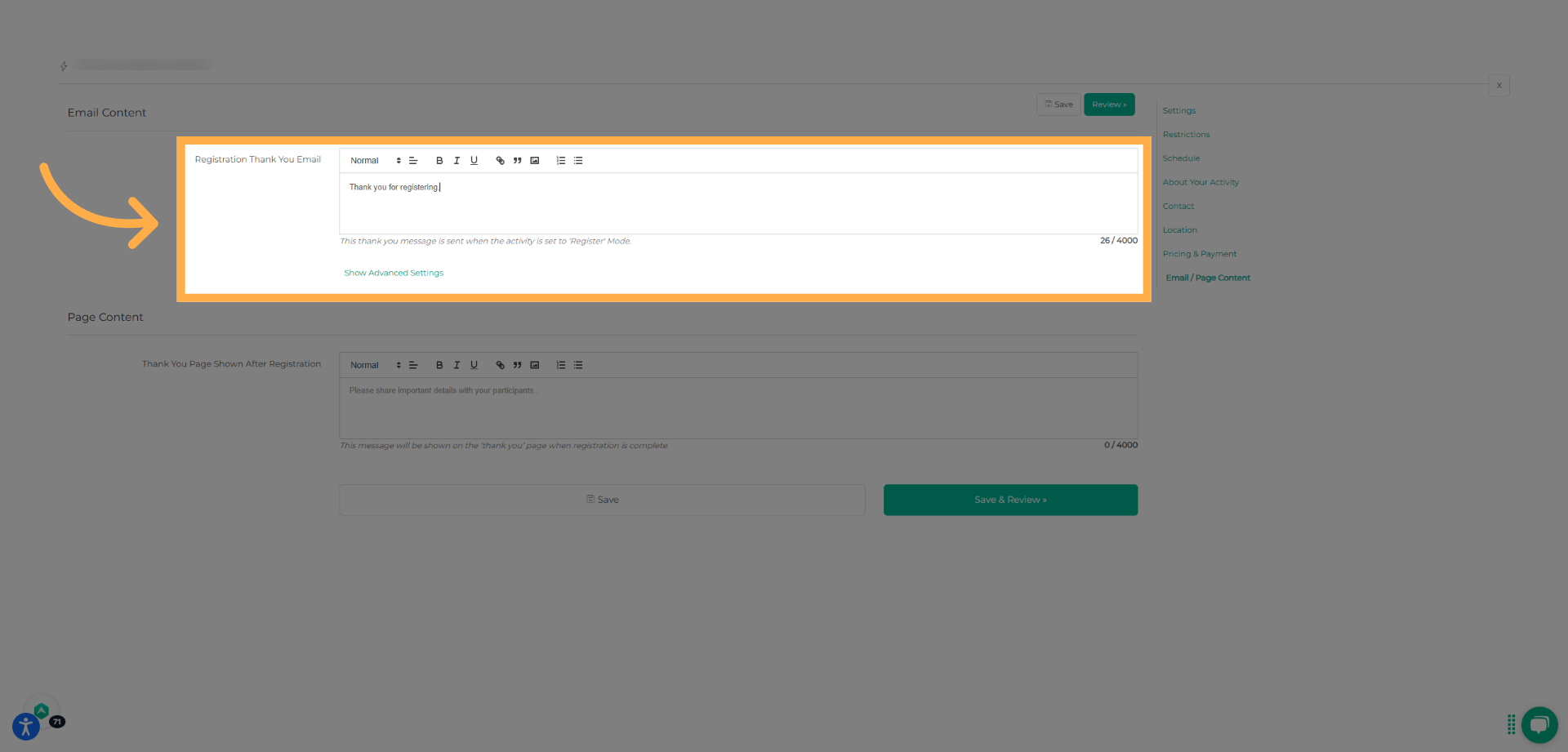
Task: Apply italic in the email content editor
Action: pyautogui.click(x=457, y=161)
